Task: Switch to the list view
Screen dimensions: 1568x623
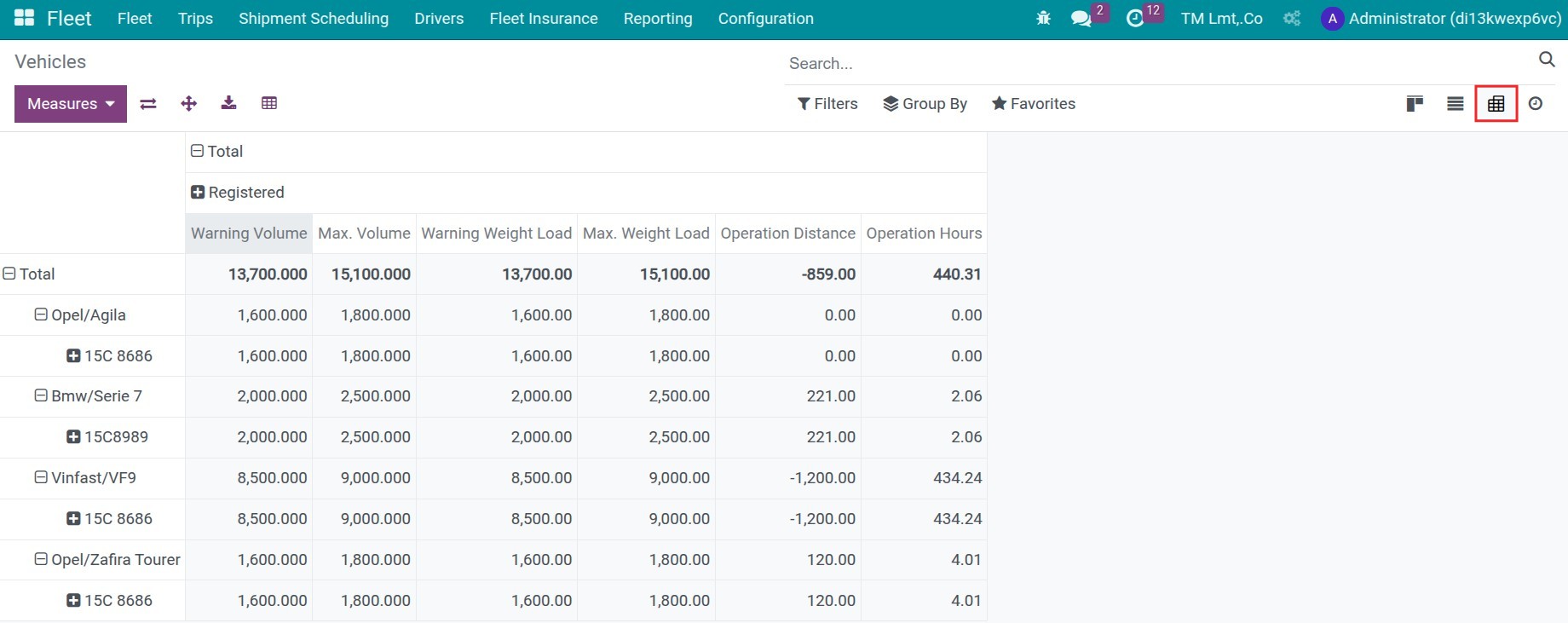Action: click(x=1456, y=104)
